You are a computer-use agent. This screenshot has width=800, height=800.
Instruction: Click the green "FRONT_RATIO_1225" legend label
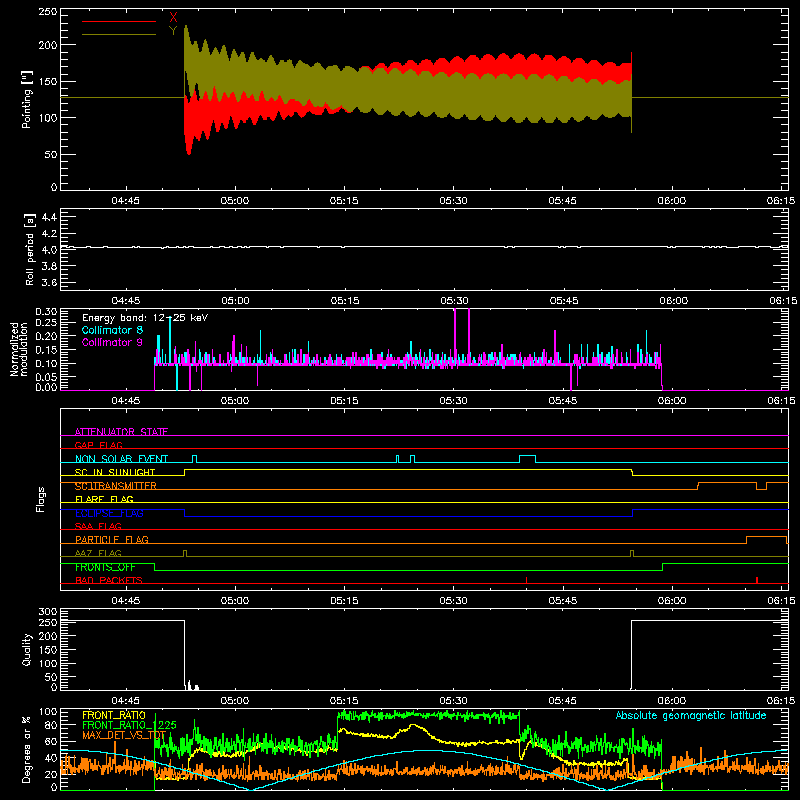tap(129, 725)
